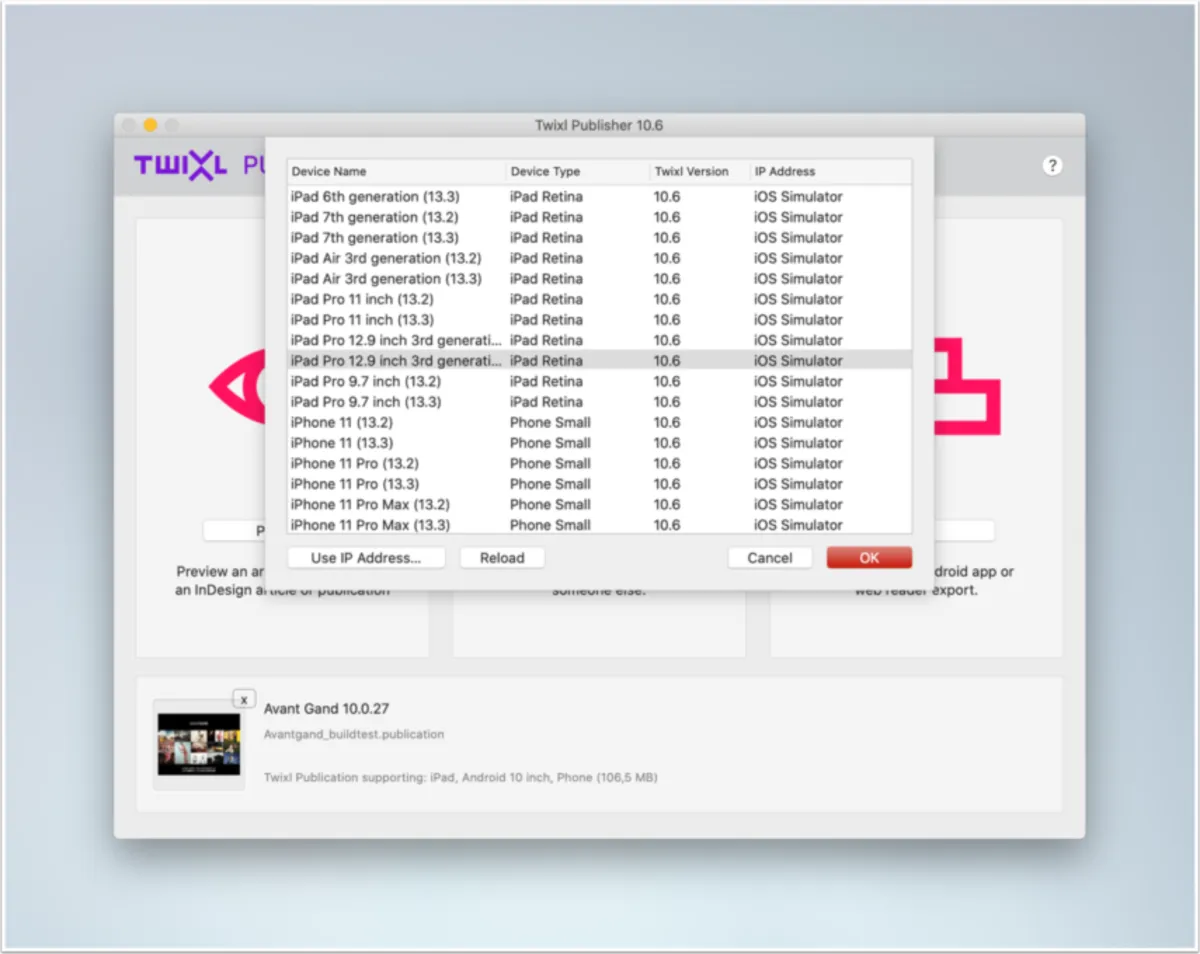Screen dimensions: 1200x954
Task: Choose iPad Pro 9.7 inch (13.2)
Action: pyautogui.click(x=599, y=381)
